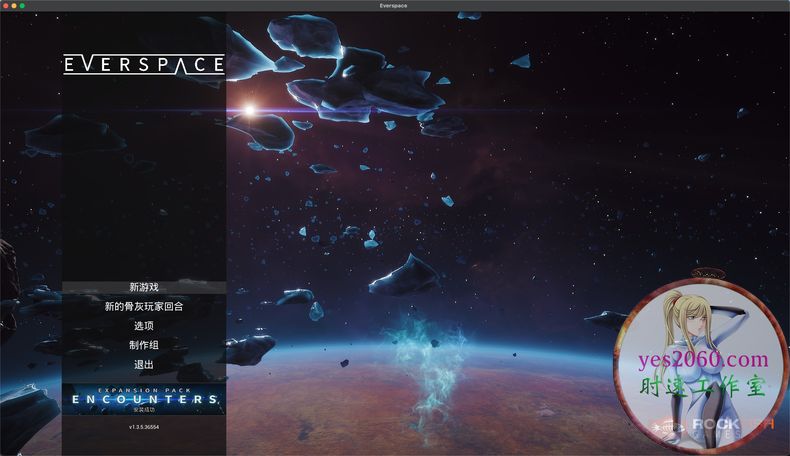Minimize the window with yellow button
Image resolution: width=790 pixels, height=456 pixels.
point(17,6)
